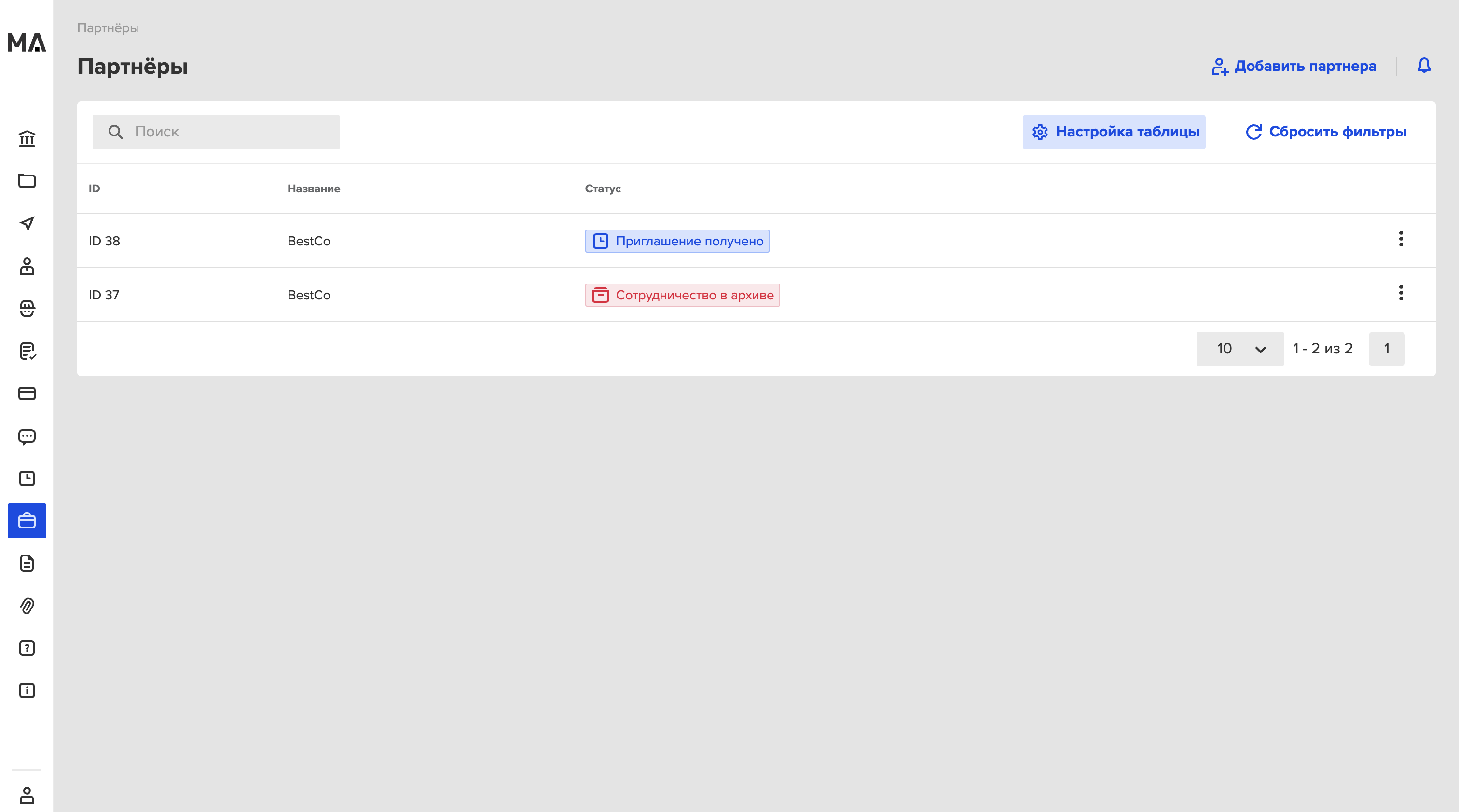Open the paperclip attachments sidebar section
The height and width of the screenshot is (812, 1459).
pos(27,606)
